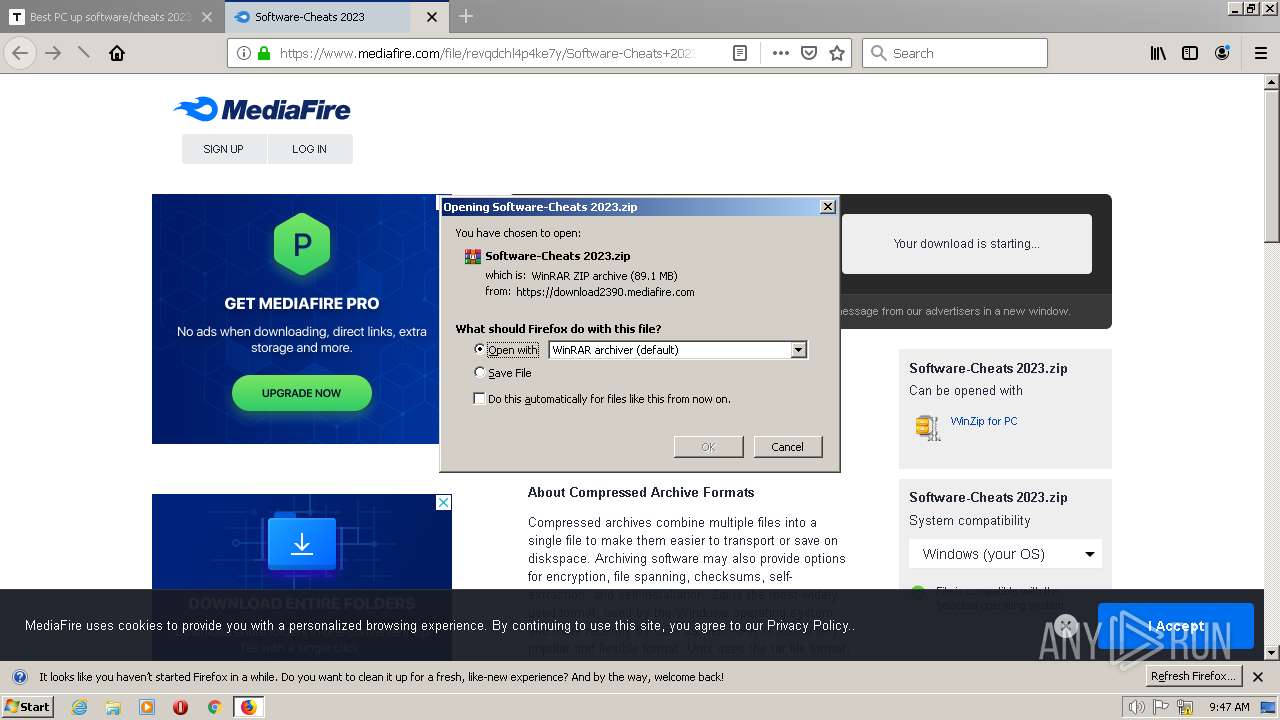This screenshot has width=1280, height=720.
Task: Close the Software-Cheats 2023 tab
Action: (x=431, y=17)
